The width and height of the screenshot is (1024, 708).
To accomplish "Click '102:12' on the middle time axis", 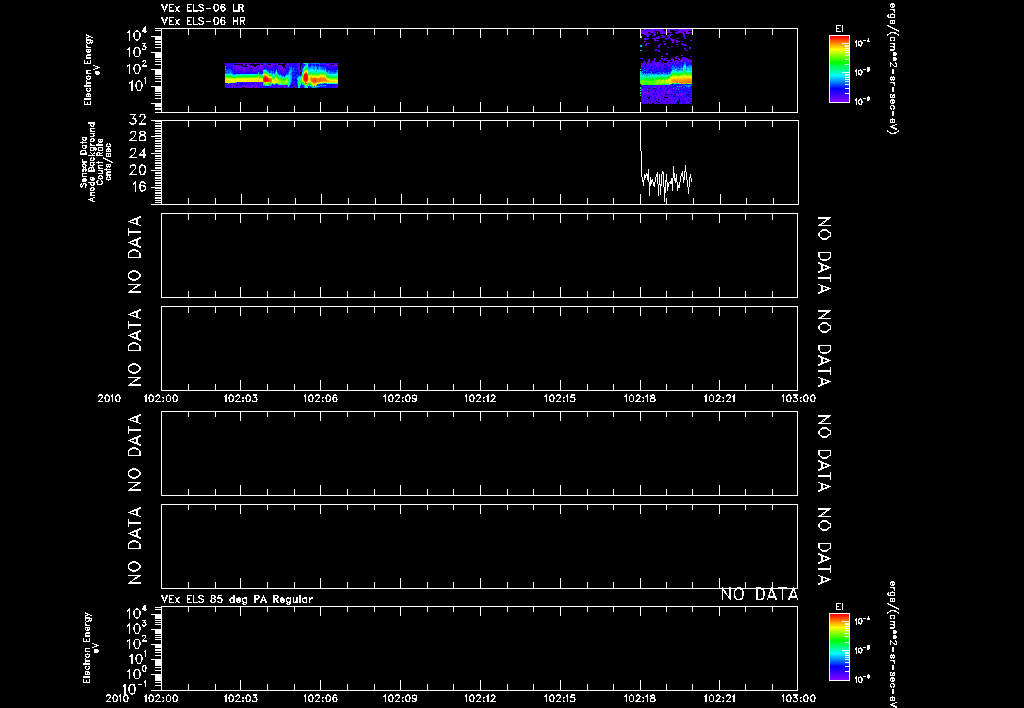I will click(480, 398).
